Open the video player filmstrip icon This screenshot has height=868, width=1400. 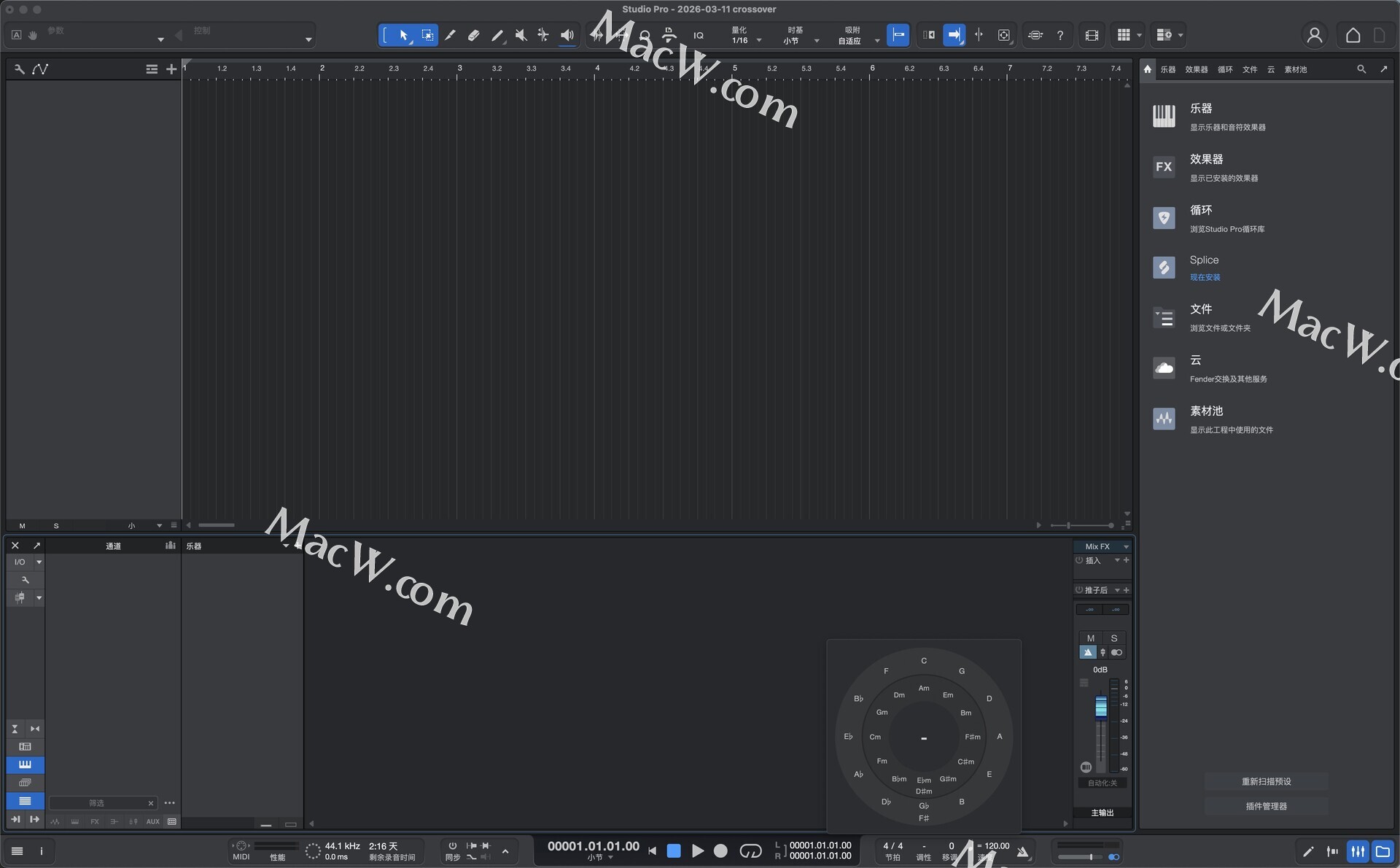(x=1092, y=35)
